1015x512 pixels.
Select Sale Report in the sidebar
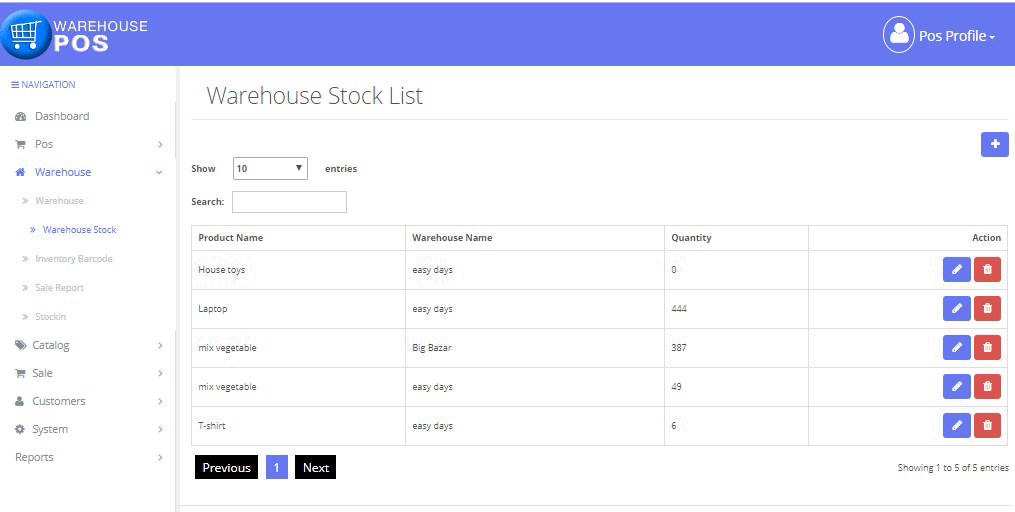[x=61, y=288]
